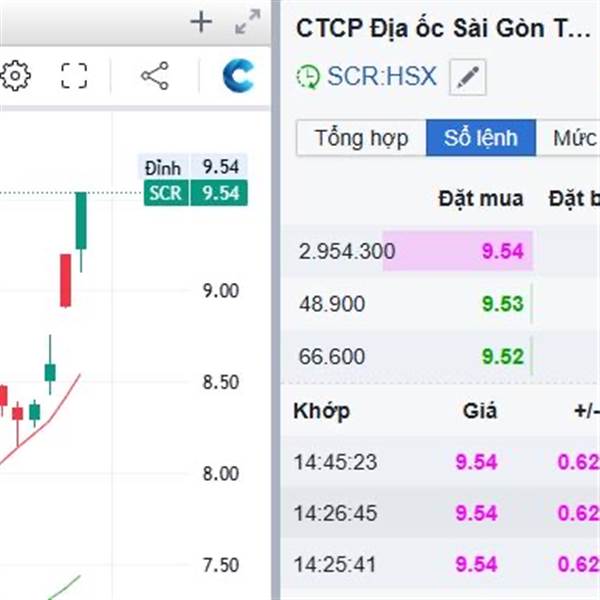This screenshot has height=600, width=600.
Task: Click price 9.54 in the 14:26:45 row
Action: pyautogui.click(x=476, y=513)
